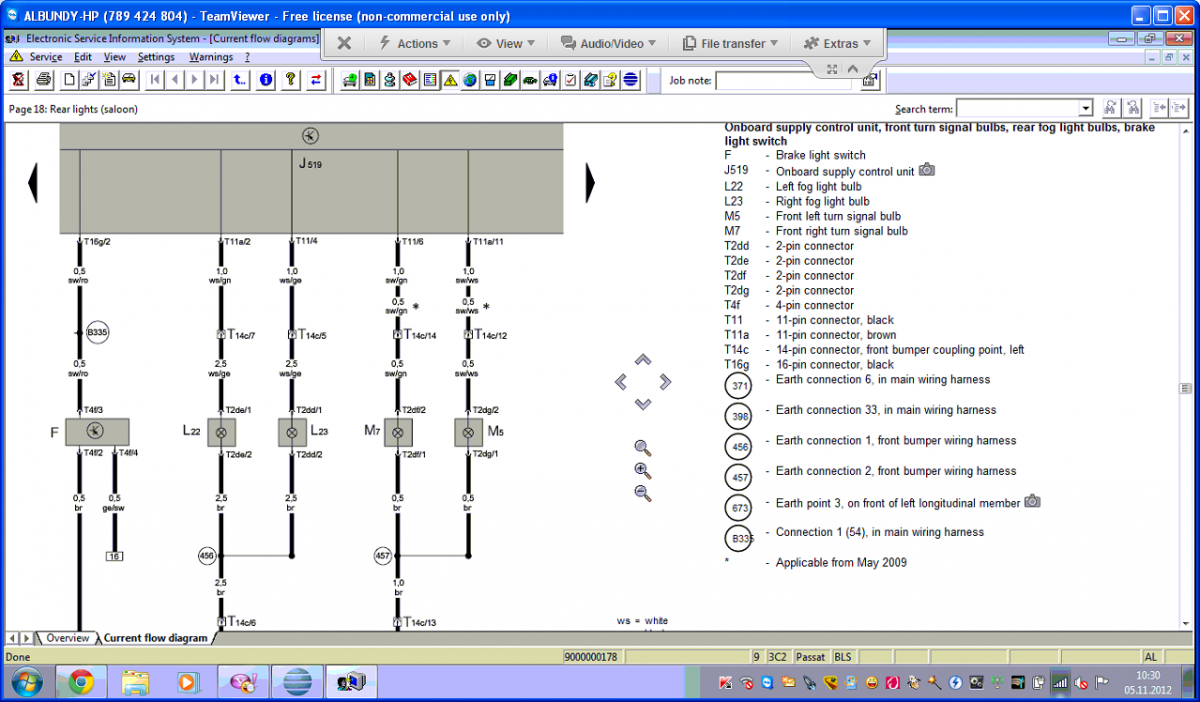Screen dimensions: 1200x702
Task: Go to the previous page arrow
Action: pos(175,80)
